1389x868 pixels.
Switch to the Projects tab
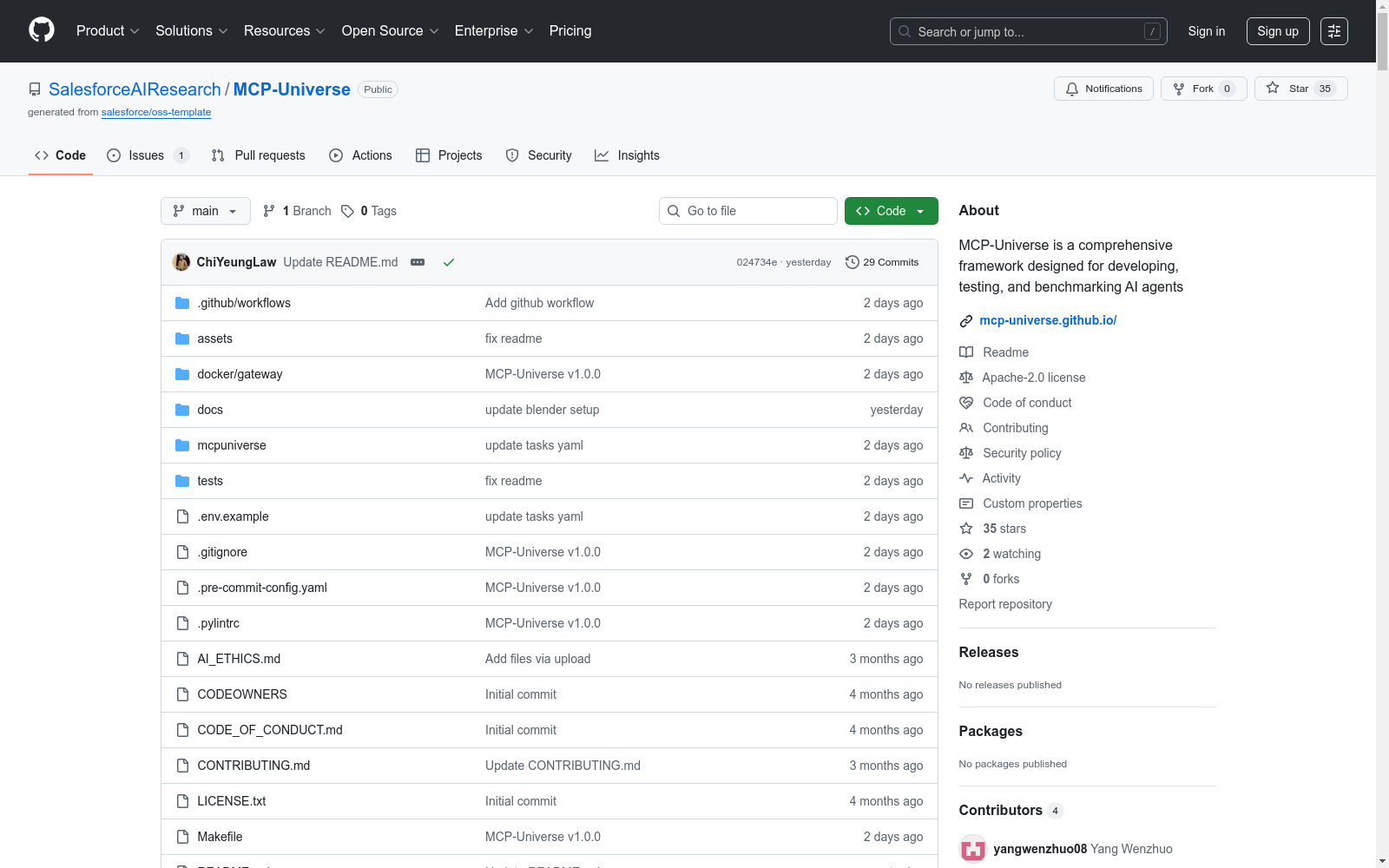click(x=449, y=155)
